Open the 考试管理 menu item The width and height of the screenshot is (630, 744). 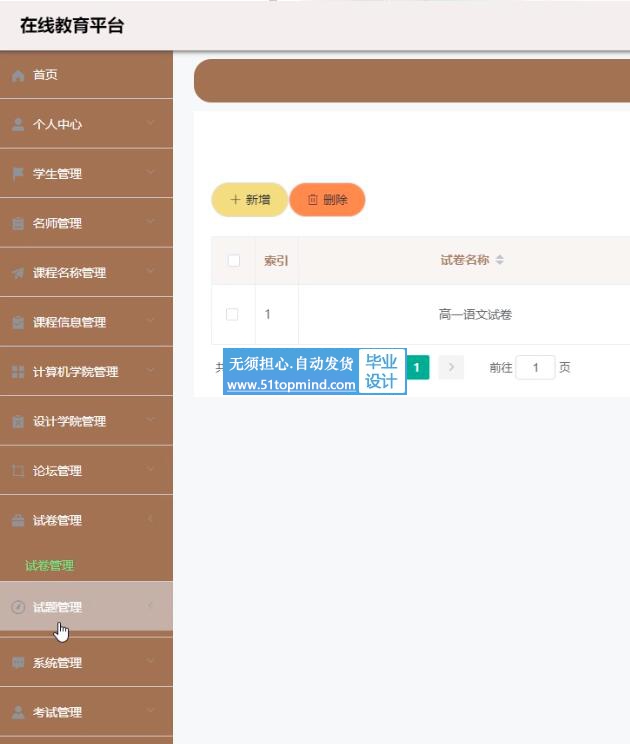[86, 712]
